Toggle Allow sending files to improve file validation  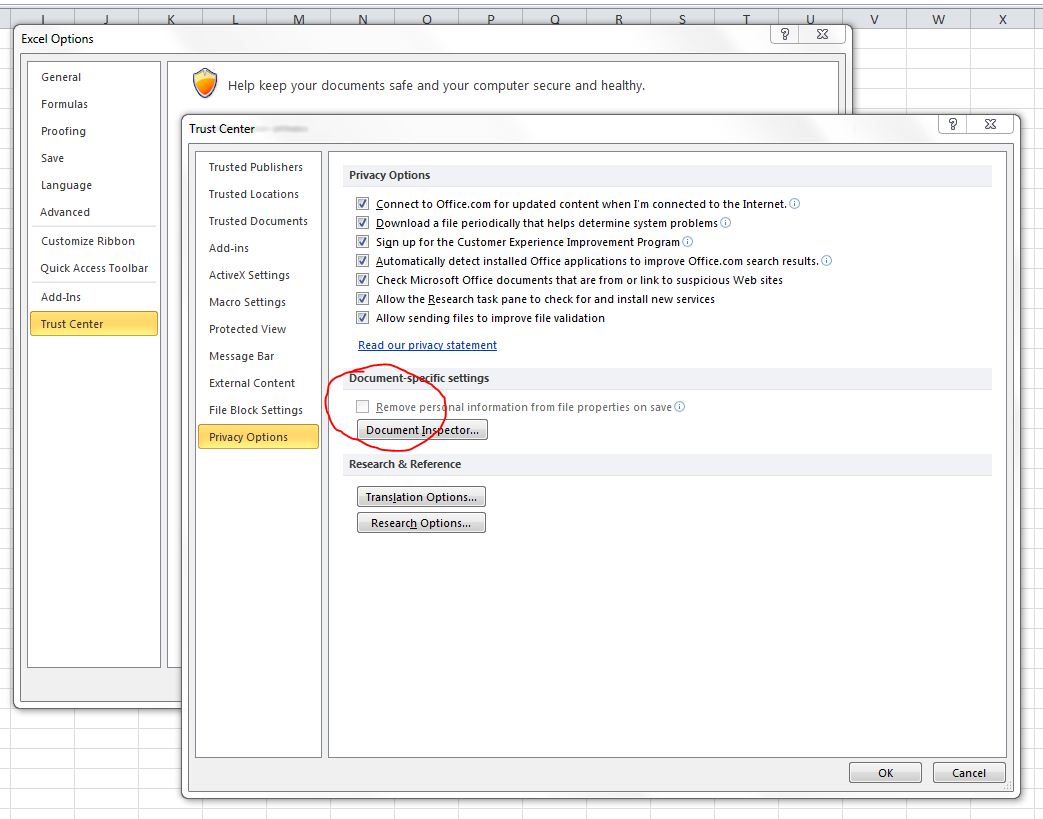click(362, 317)
